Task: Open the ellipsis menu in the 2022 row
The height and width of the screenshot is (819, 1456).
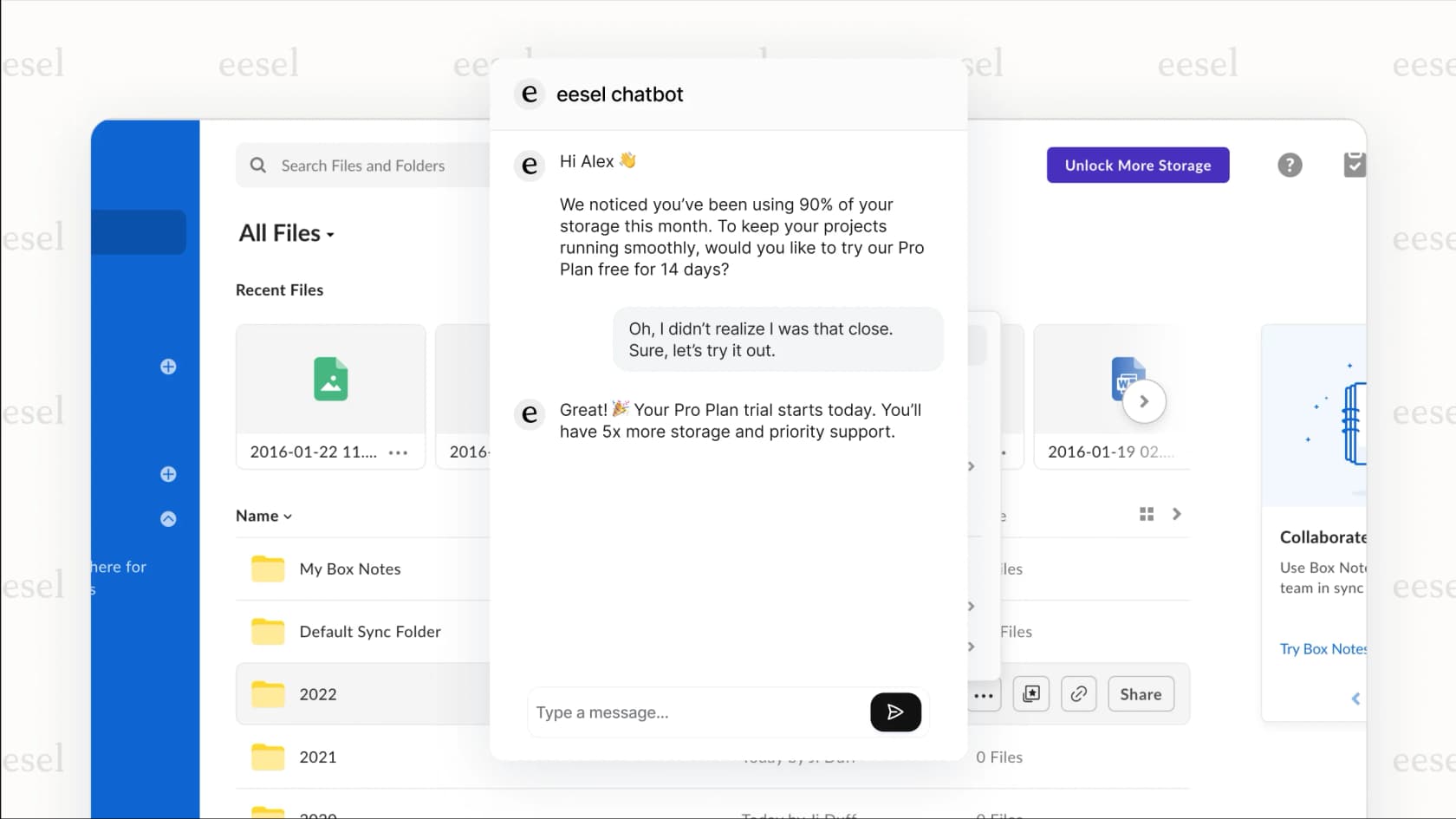Action: pos(984,694)
